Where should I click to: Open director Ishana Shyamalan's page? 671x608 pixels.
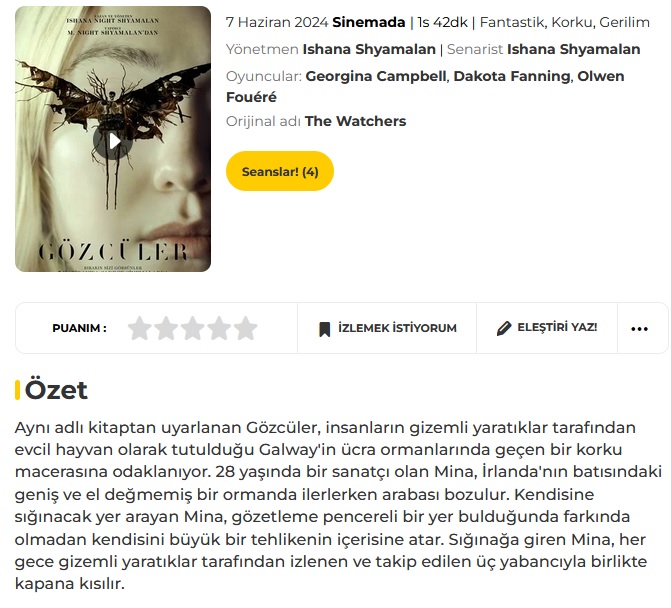point(369,49)
